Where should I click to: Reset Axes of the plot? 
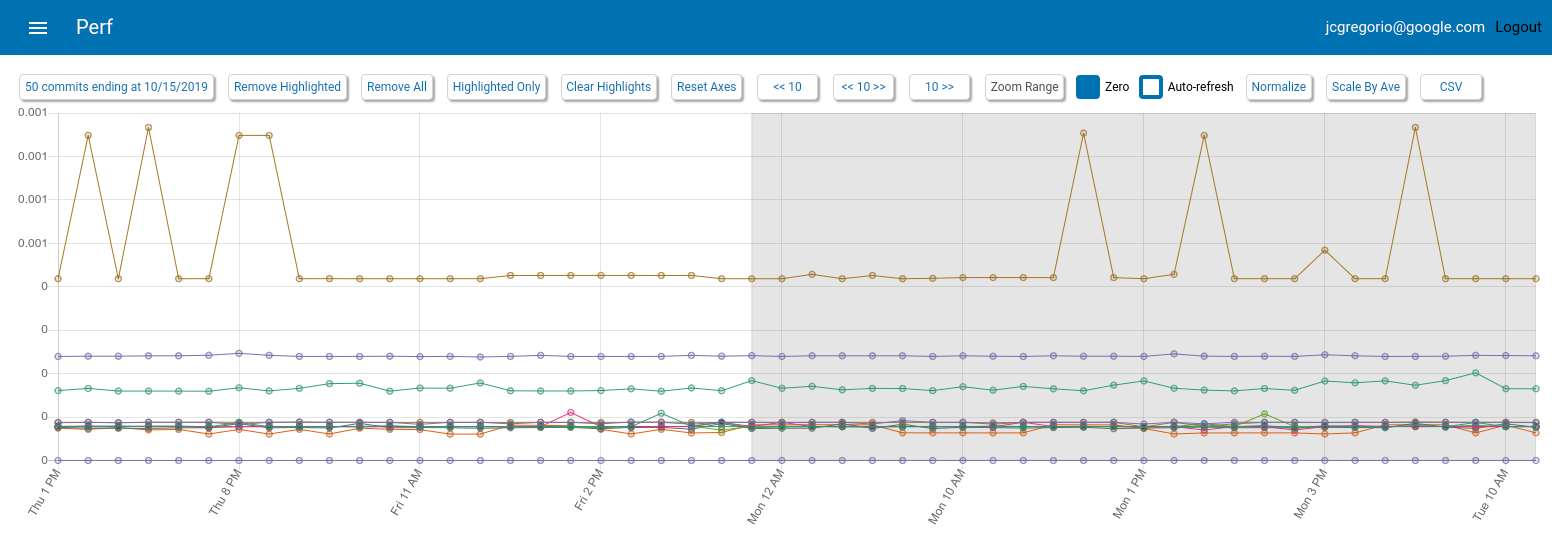pos(706,87)
